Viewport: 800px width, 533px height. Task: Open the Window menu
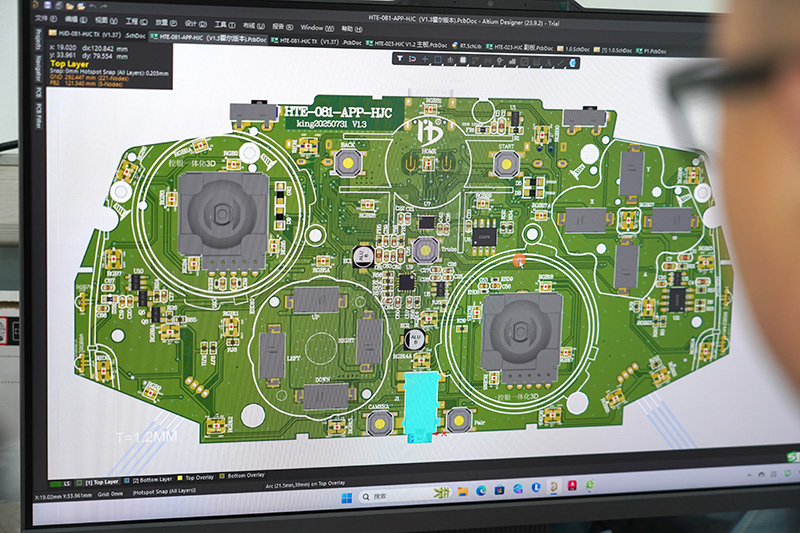pos(311,26)
